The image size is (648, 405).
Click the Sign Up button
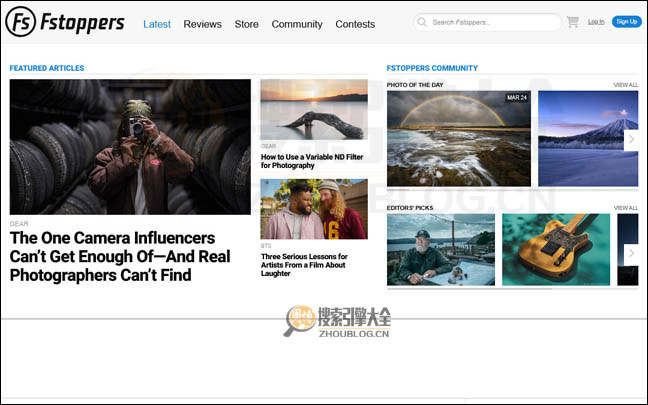[626, 21]
